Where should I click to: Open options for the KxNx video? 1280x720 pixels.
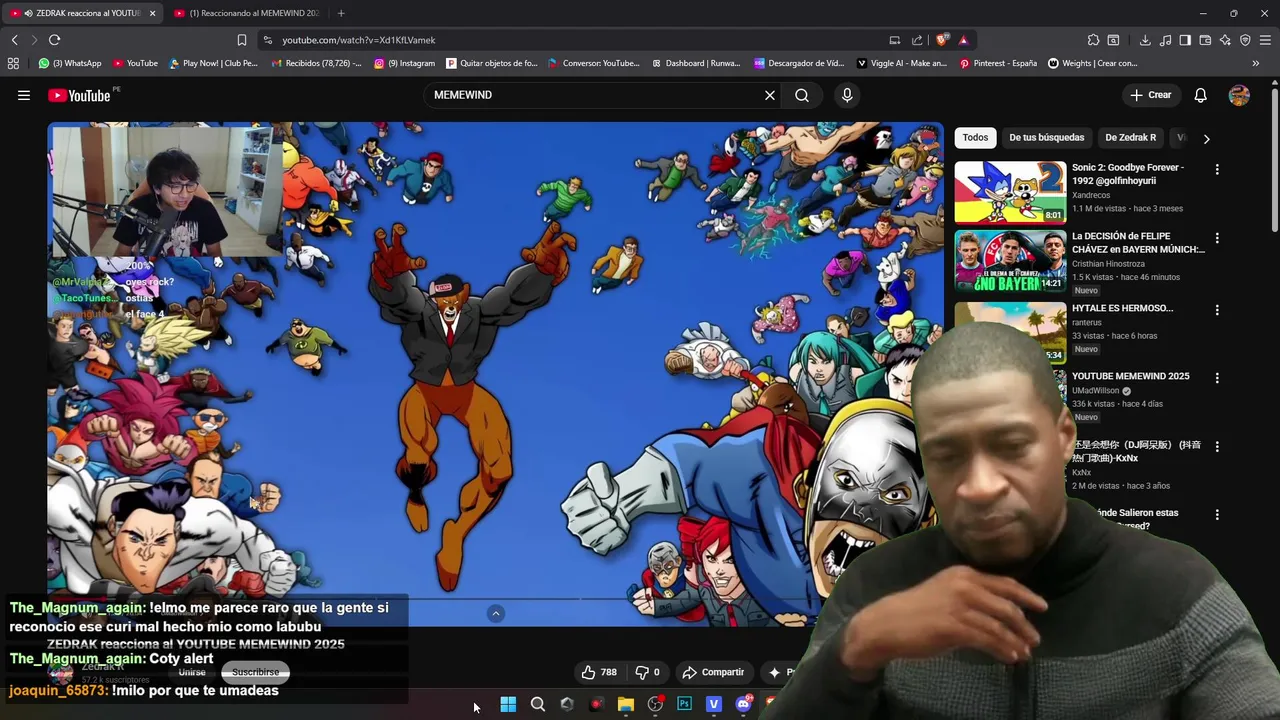tap(1217, 446)
